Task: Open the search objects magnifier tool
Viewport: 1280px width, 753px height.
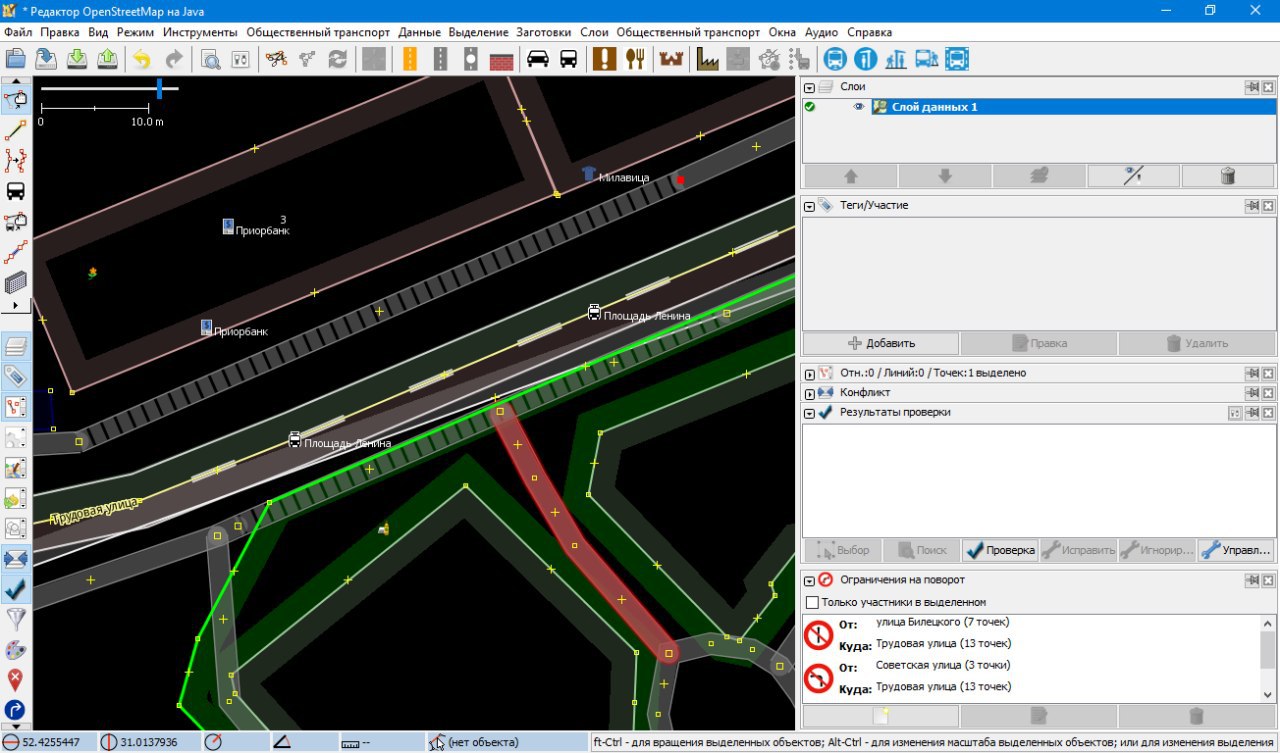Action: pos(210,59)
